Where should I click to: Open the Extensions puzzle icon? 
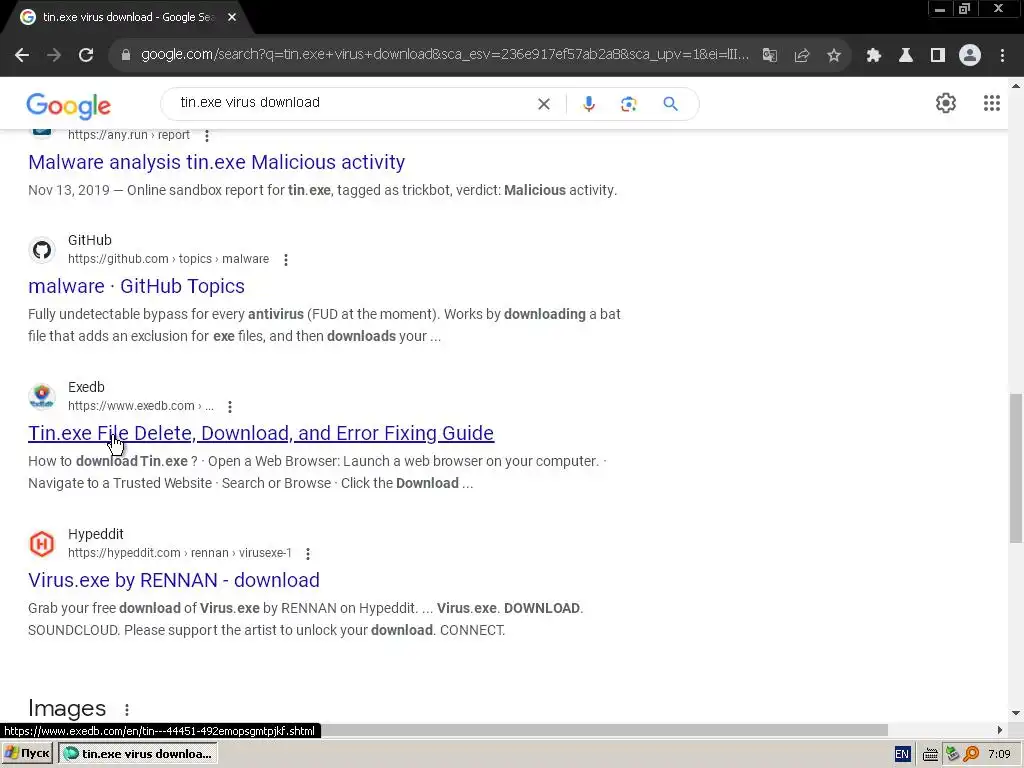coord(874,56)
